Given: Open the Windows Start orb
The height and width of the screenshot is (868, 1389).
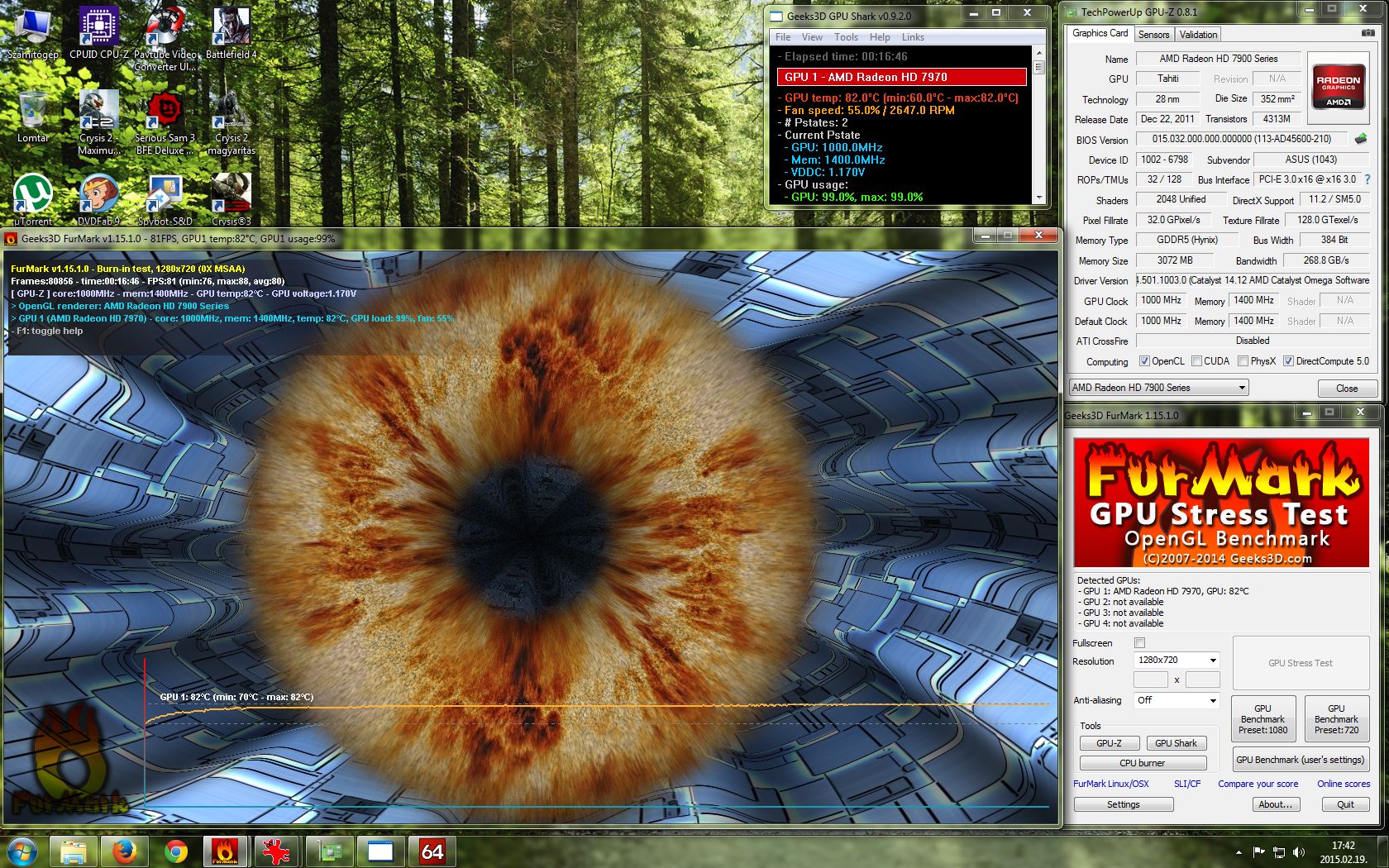Looking at the screenshot, I should 21,851.
